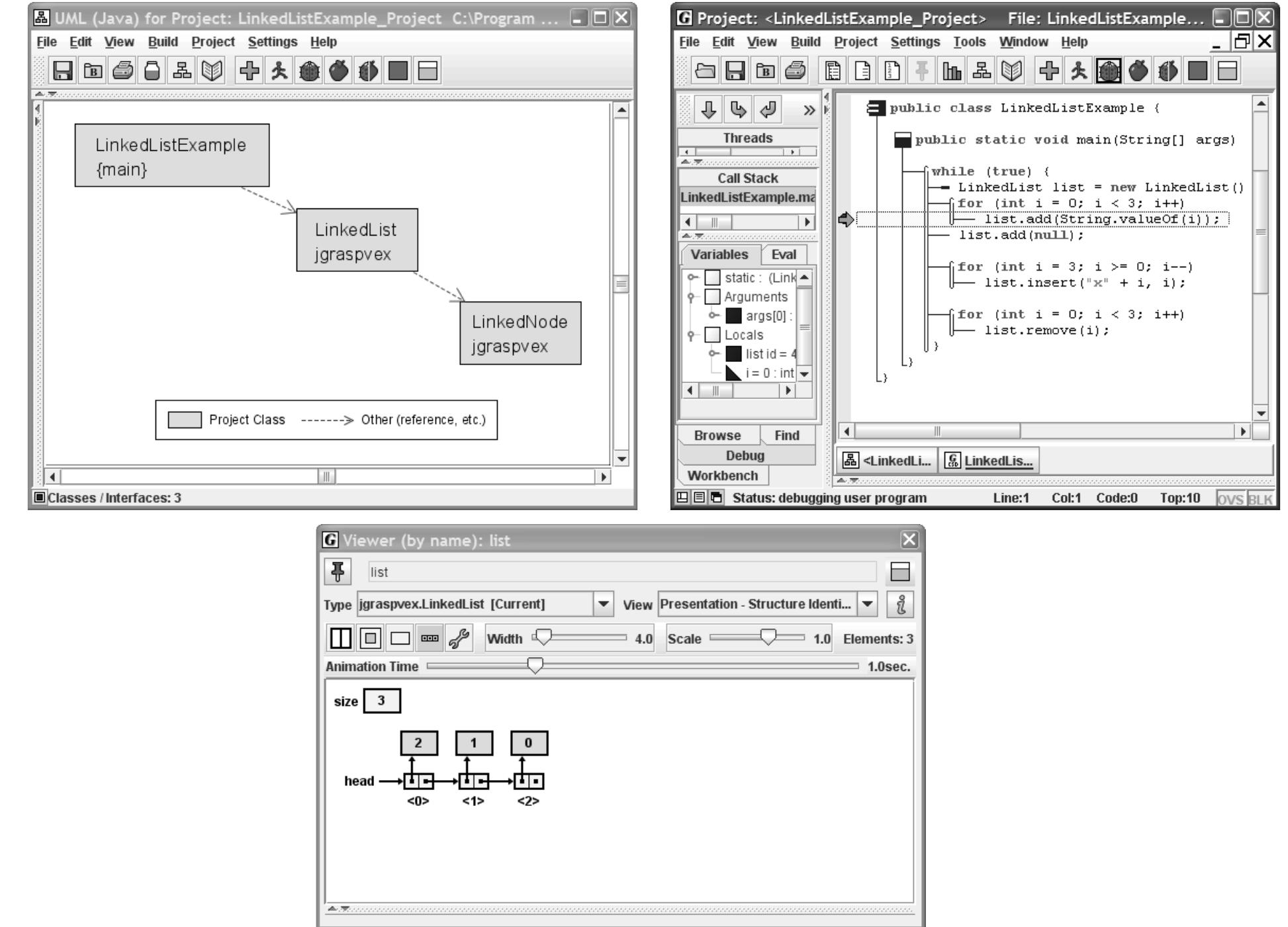This screenshot has width=1288, height=927.
Task: Open the Window menu in project window
Action: [x=1023, y=42]
